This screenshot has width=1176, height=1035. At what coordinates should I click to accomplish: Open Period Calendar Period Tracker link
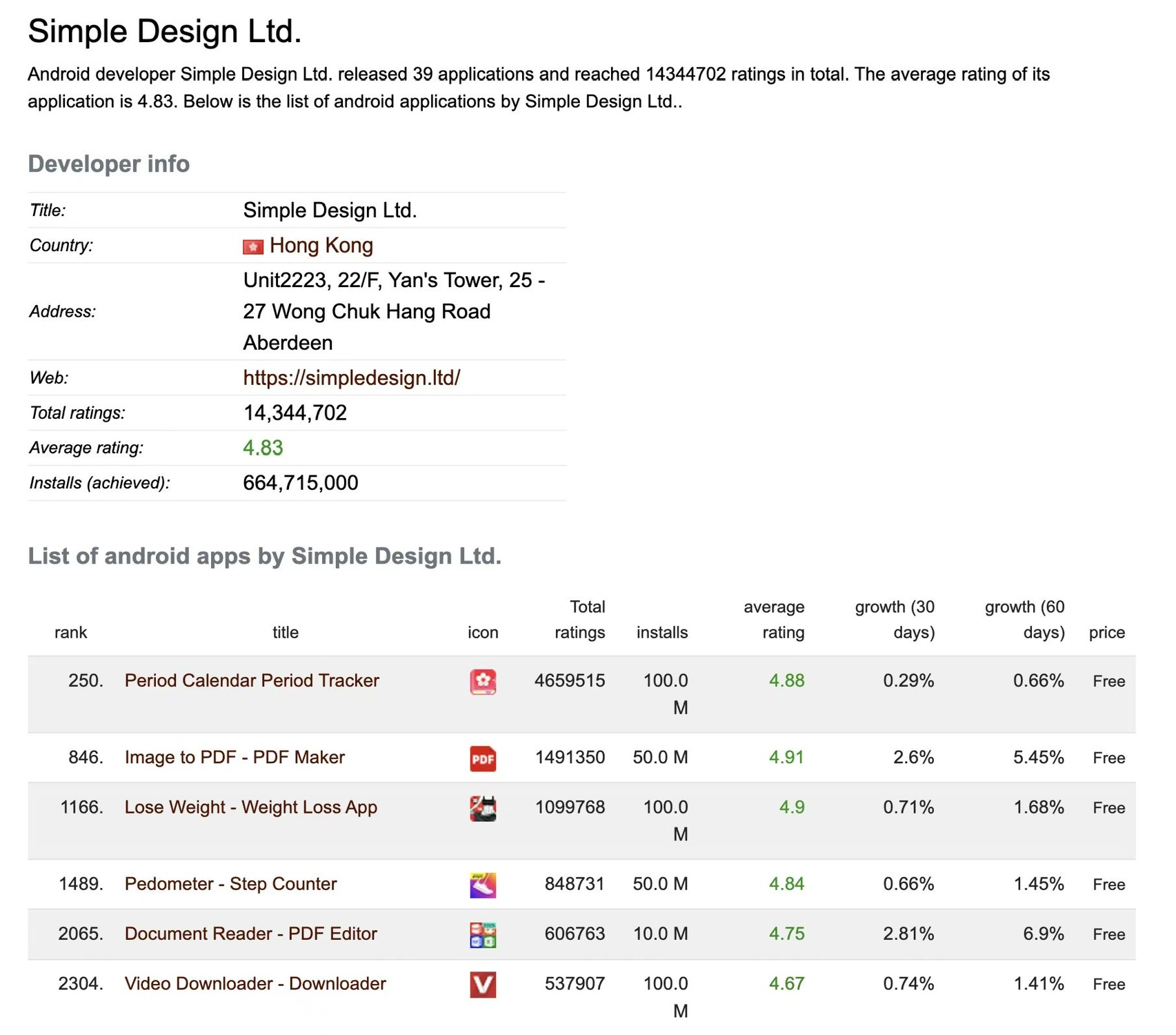click(252, 680)
